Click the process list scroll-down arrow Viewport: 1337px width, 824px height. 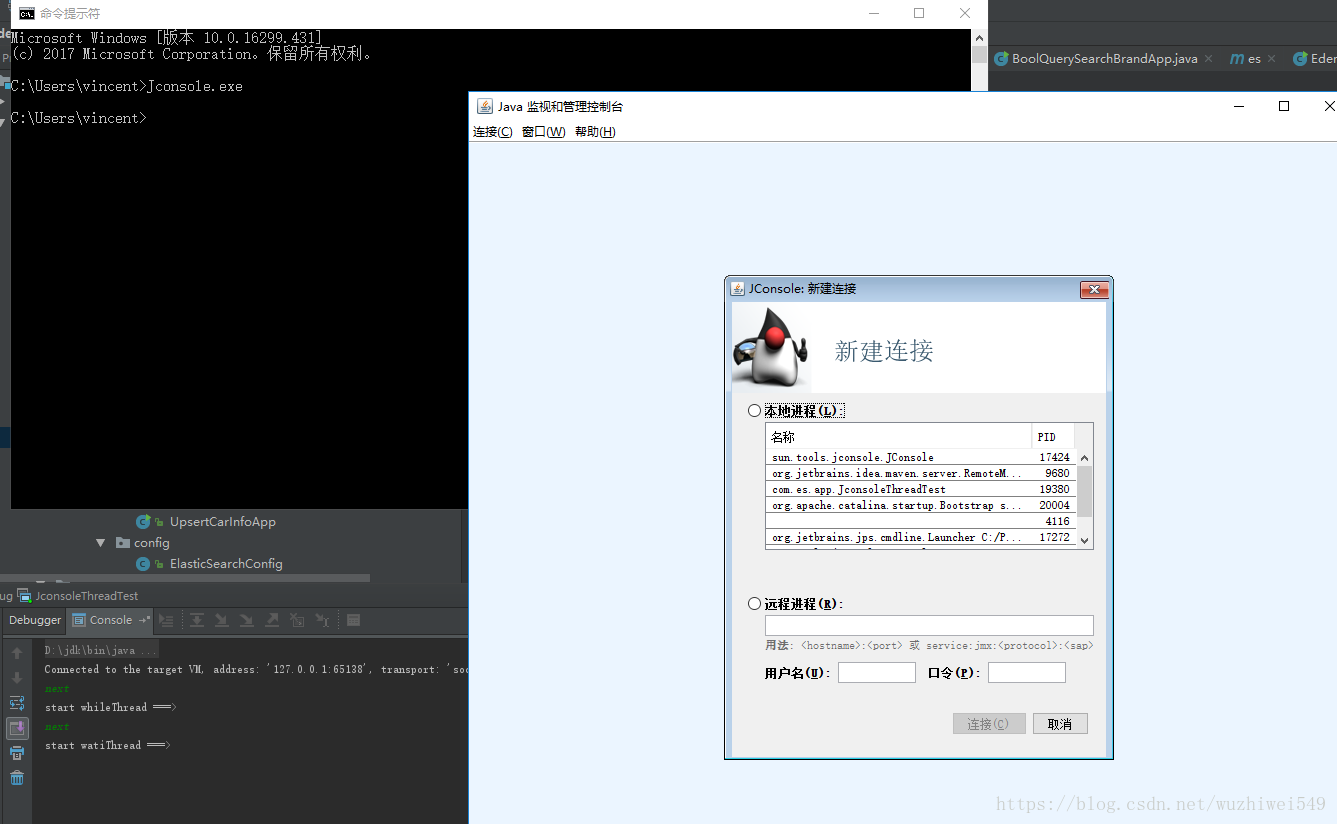click(x=1085, y=540)
